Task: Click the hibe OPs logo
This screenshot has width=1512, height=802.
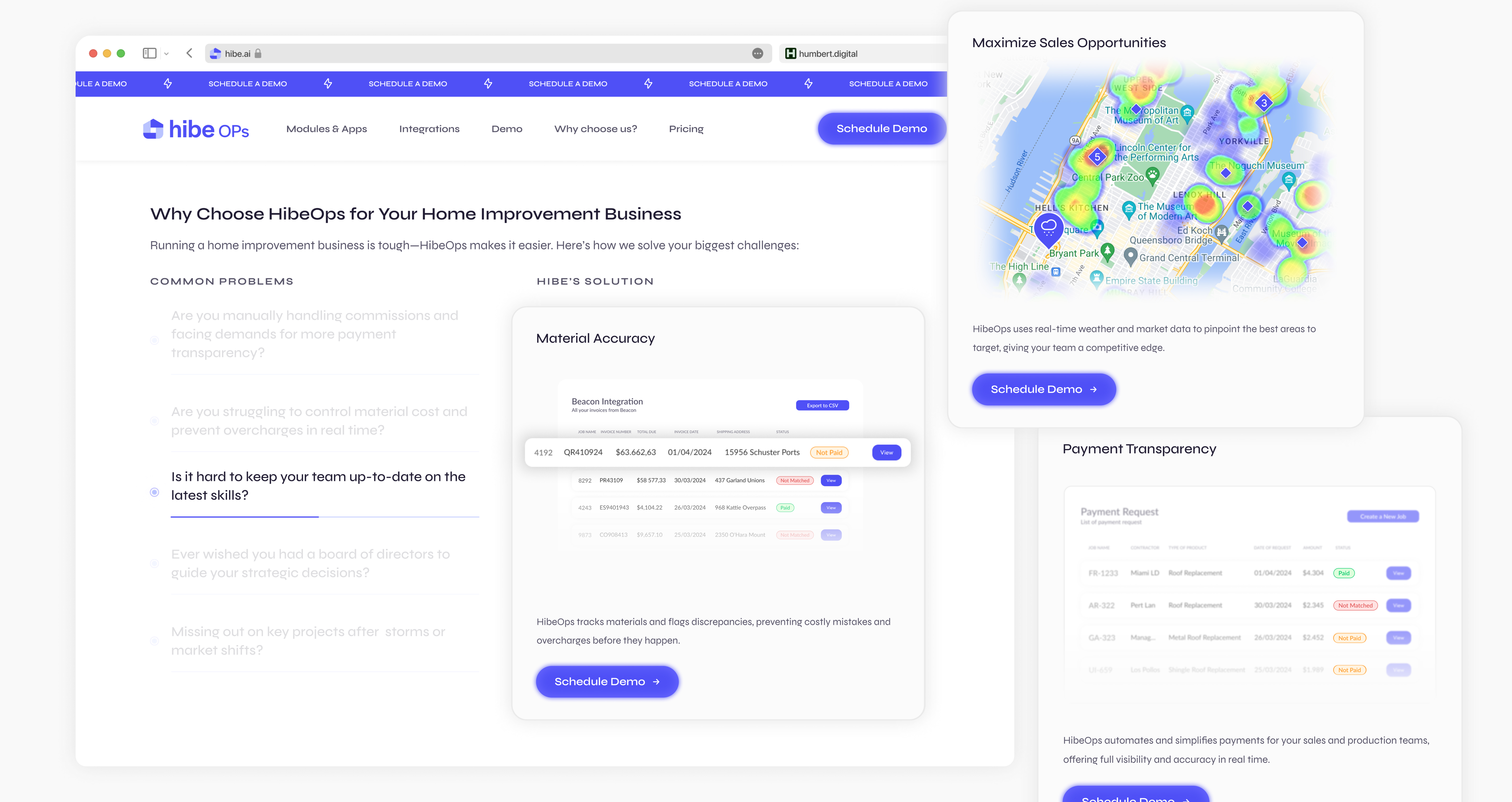Action: tap(196, 129)
